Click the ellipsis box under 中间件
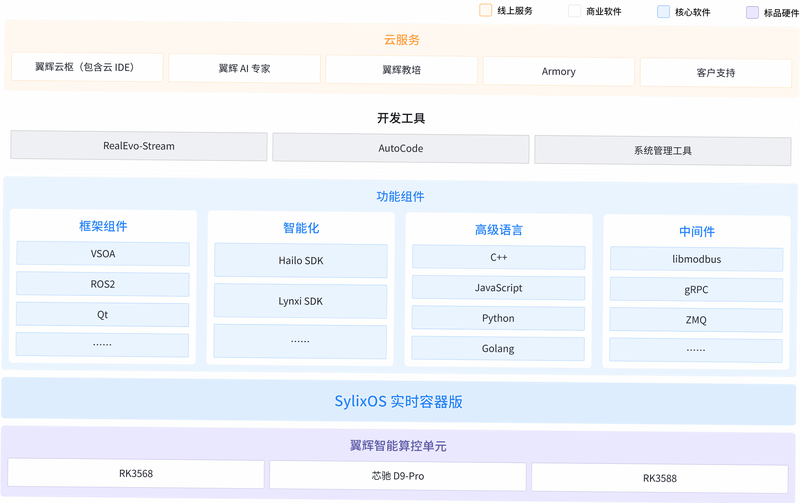800x503 pixels. click(696, 350)
